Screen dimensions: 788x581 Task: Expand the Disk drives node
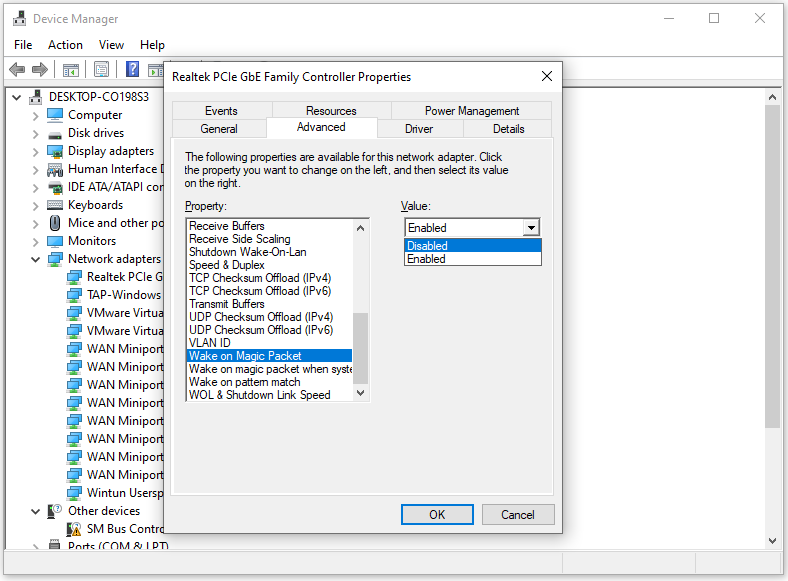click(x=35, y=134)
